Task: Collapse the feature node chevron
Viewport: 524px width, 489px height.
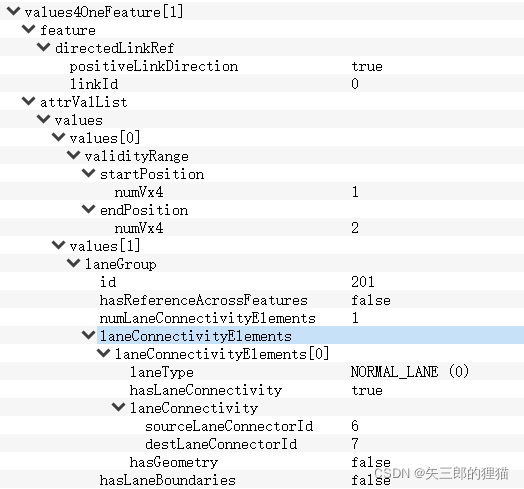Action: pyautogui.click(x=28, y=29)
